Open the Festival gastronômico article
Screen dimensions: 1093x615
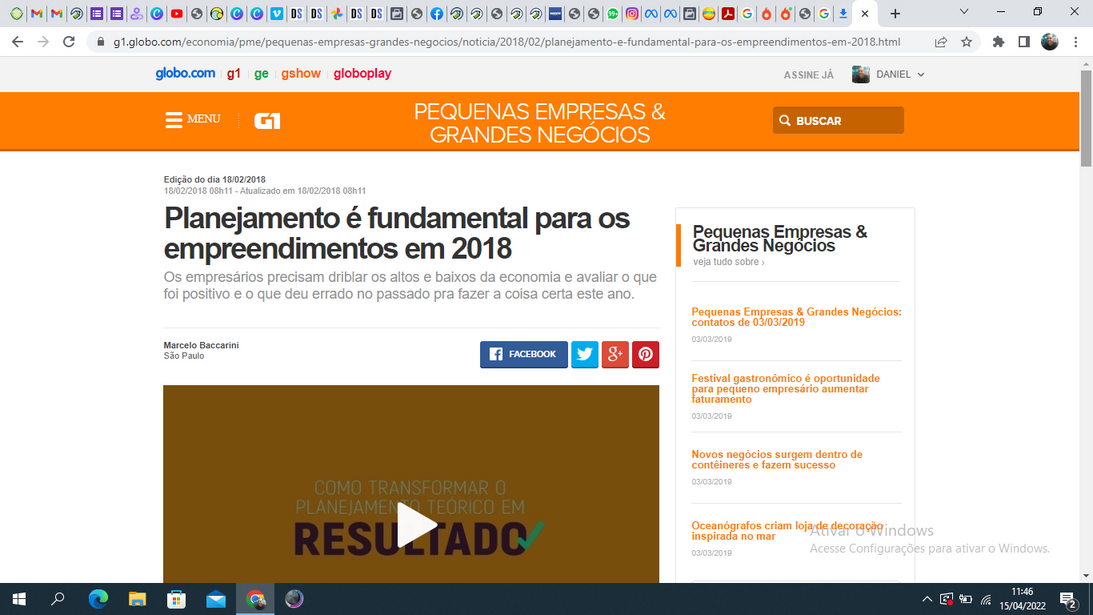pos(785,388)
